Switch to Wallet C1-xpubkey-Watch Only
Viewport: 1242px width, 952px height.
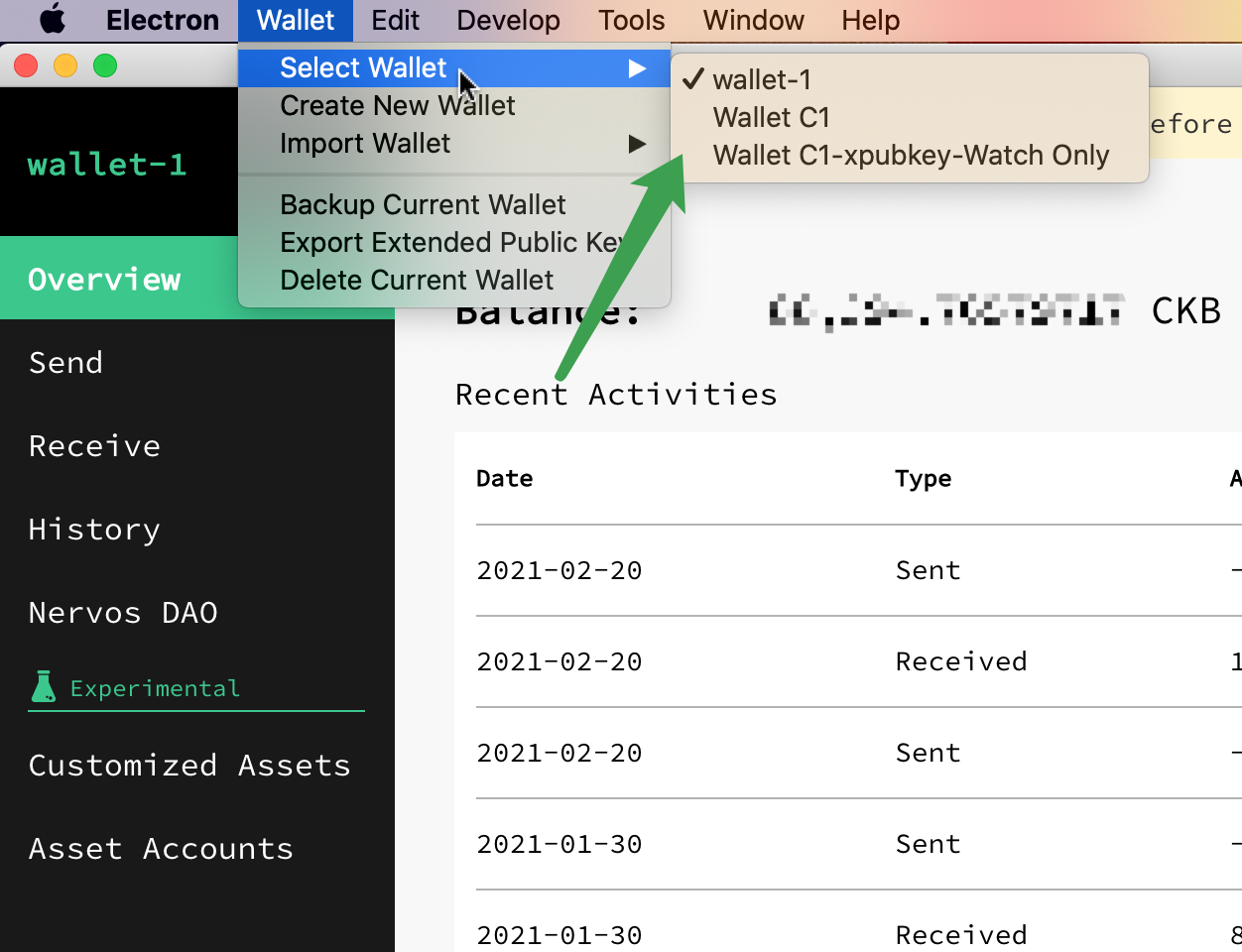click(910, 155)
